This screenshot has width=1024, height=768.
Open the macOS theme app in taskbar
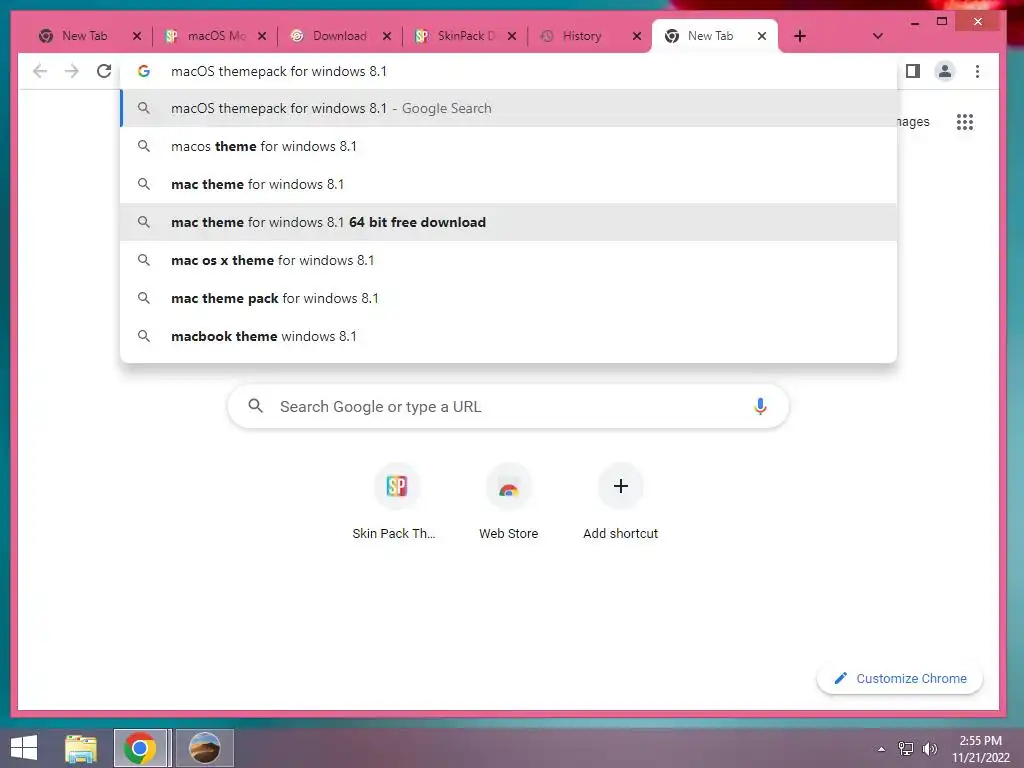pyautogui.click(x=204, y=748)
